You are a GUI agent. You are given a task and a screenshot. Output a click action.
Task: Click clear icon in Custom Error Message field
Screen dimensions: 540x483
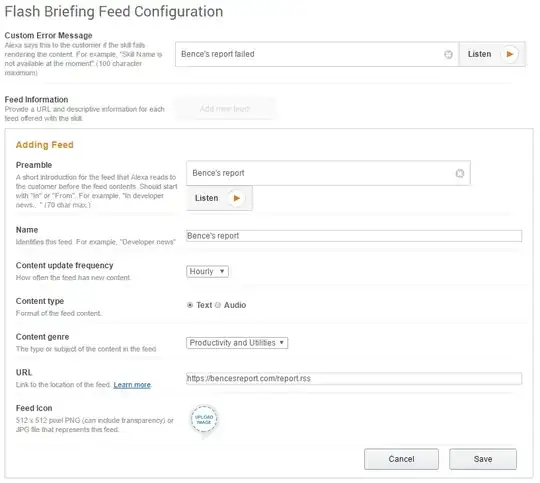point(448,54)
